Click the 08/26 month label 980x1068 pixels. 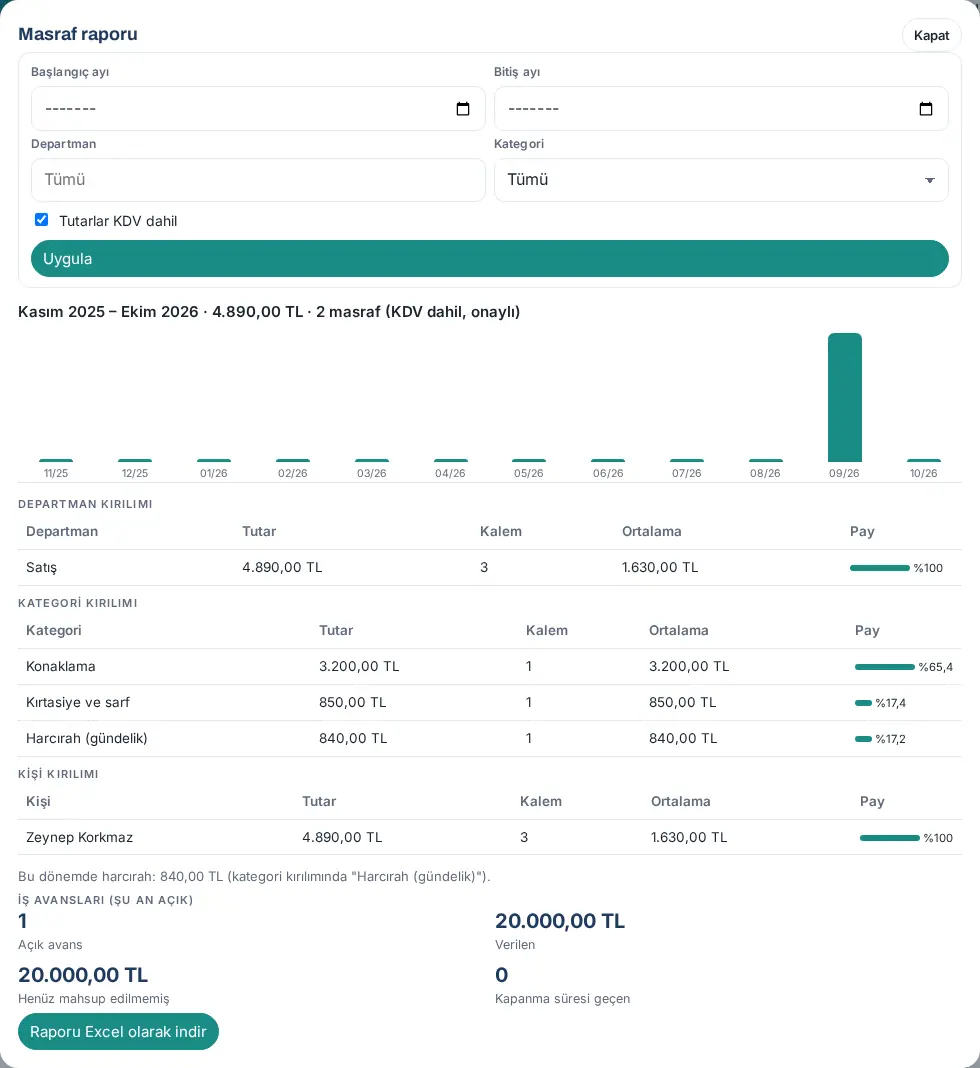[765, 473]
